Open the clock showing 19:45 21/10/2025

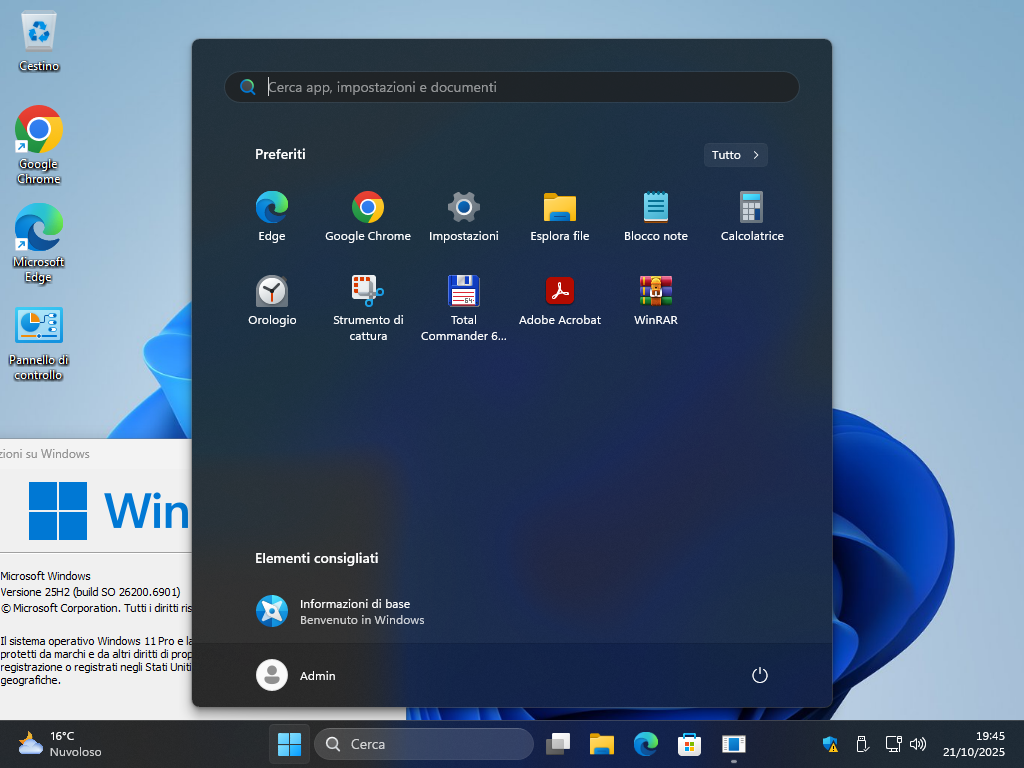pos(974,744)
